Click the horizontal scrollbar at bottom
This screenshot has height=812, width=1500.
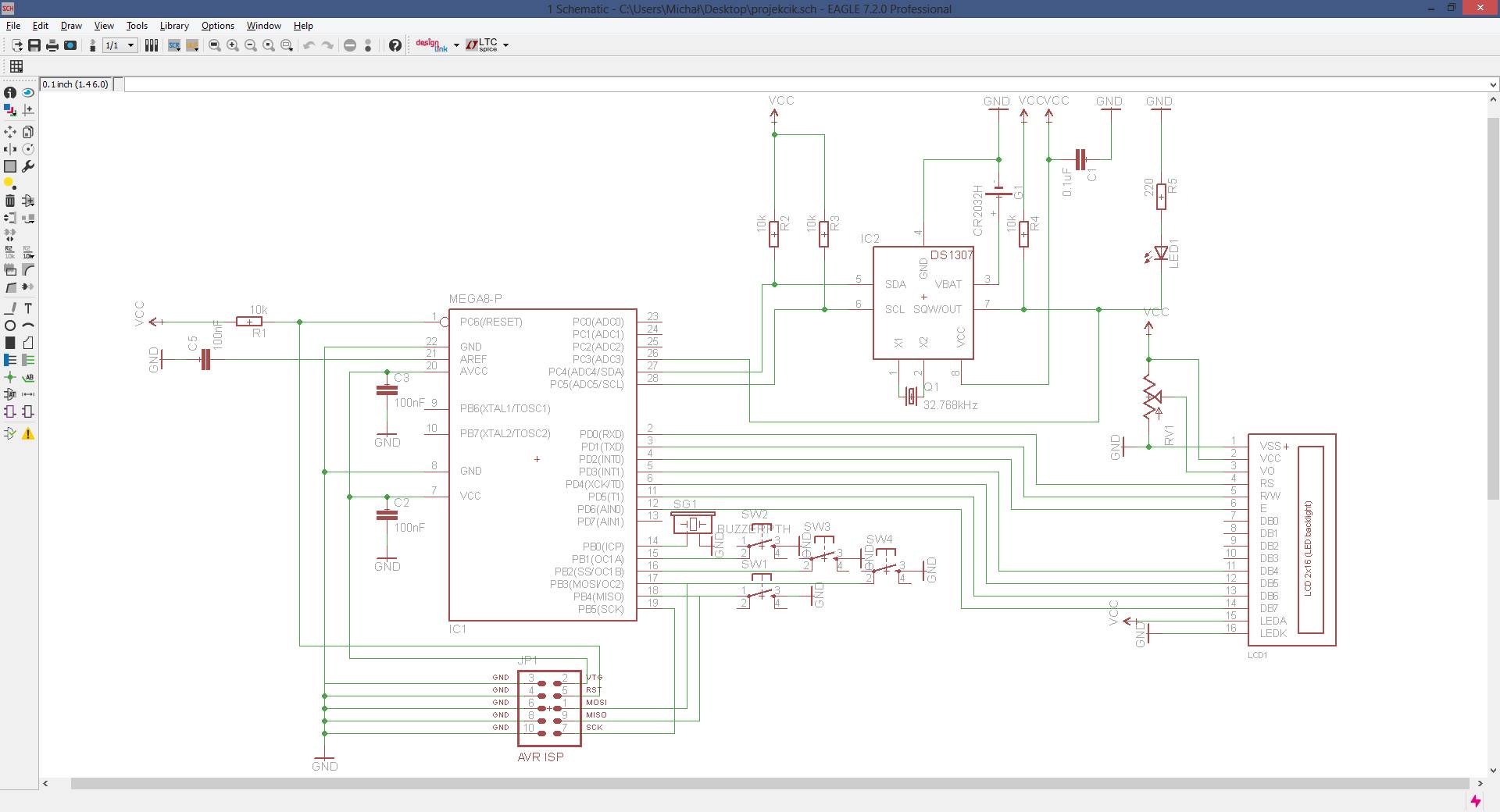click(770, 783)
